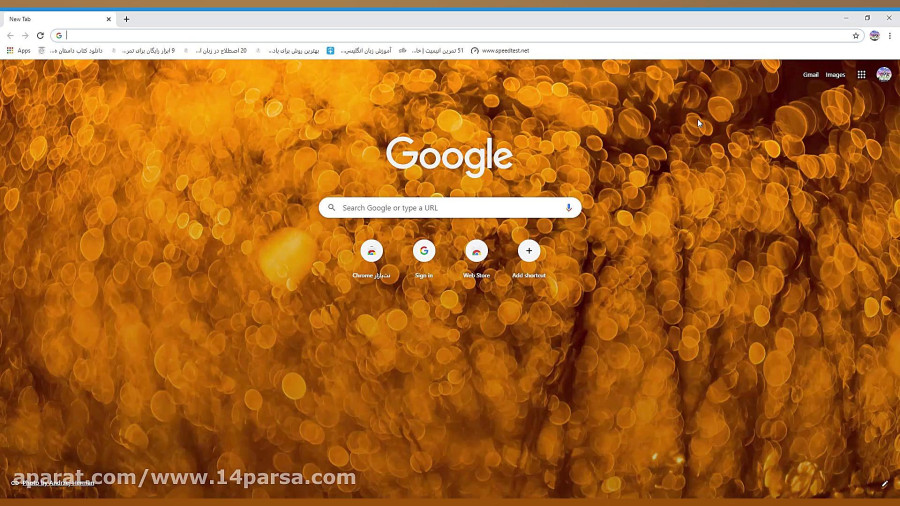Click the Add shortcut button
Image resolution: width=900 pixels, height=506 pixels.
(529, 259)
